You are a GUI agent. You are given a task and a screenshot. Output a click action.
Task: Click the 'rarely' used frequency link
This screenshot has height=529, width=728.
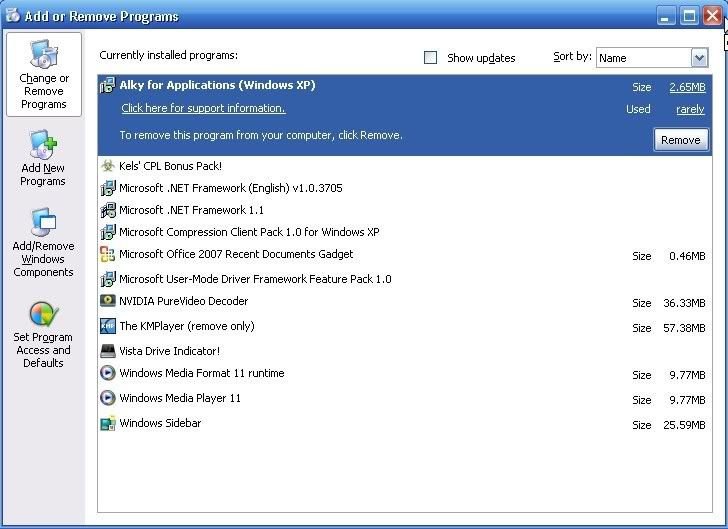tap(690, 109)
